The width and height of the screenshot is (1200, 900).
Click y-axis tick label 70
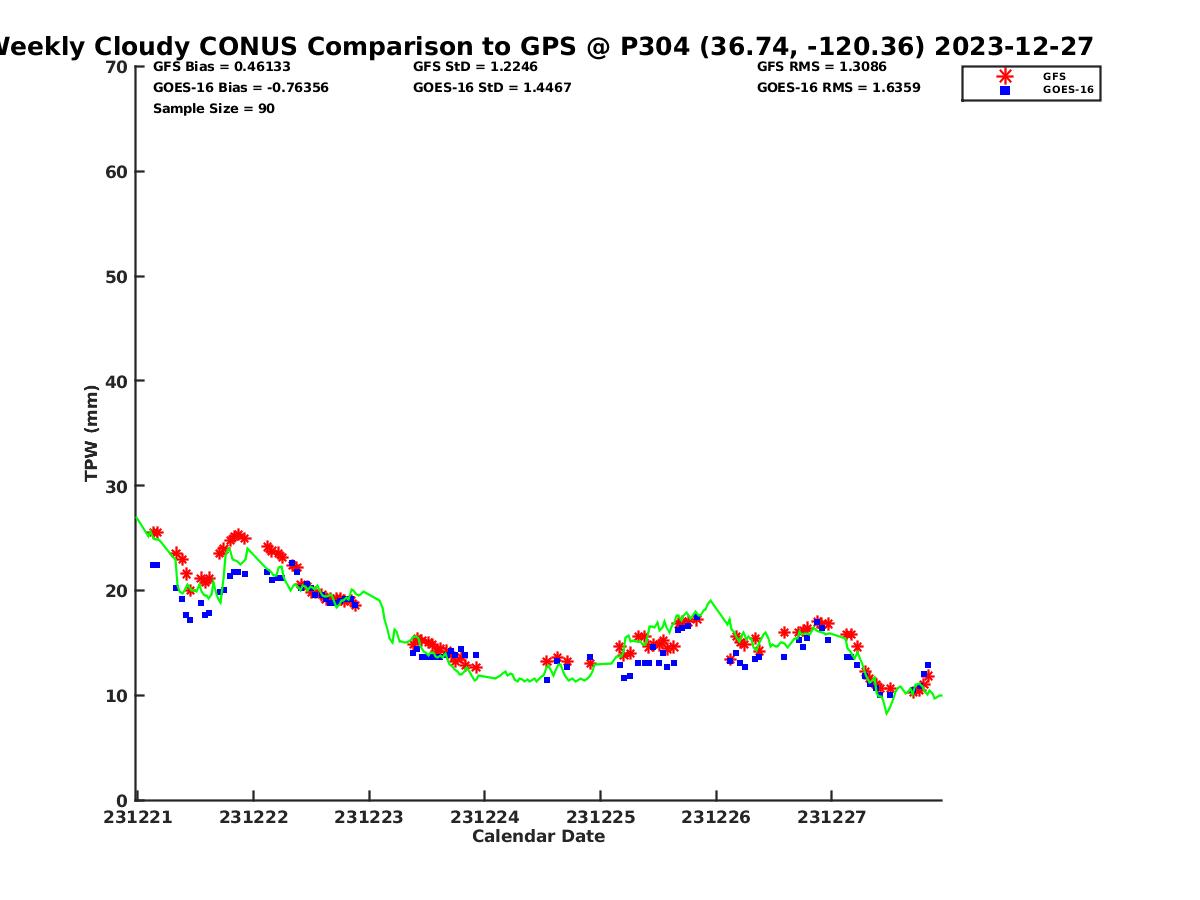(117, 67)
